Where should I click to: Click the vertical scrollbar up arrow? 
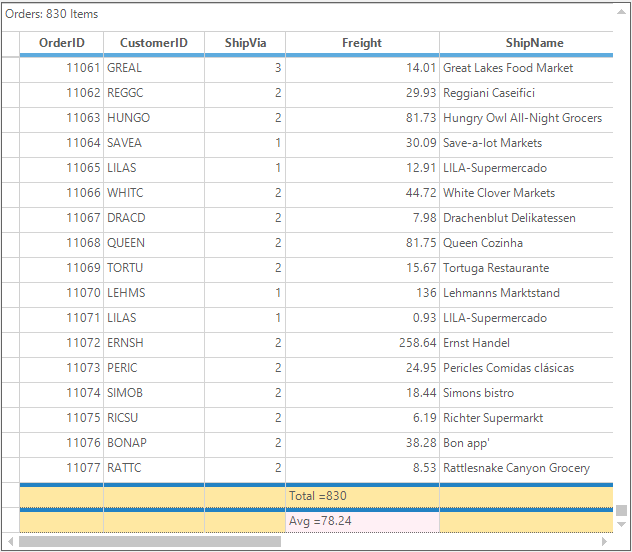tap(621, 12)
